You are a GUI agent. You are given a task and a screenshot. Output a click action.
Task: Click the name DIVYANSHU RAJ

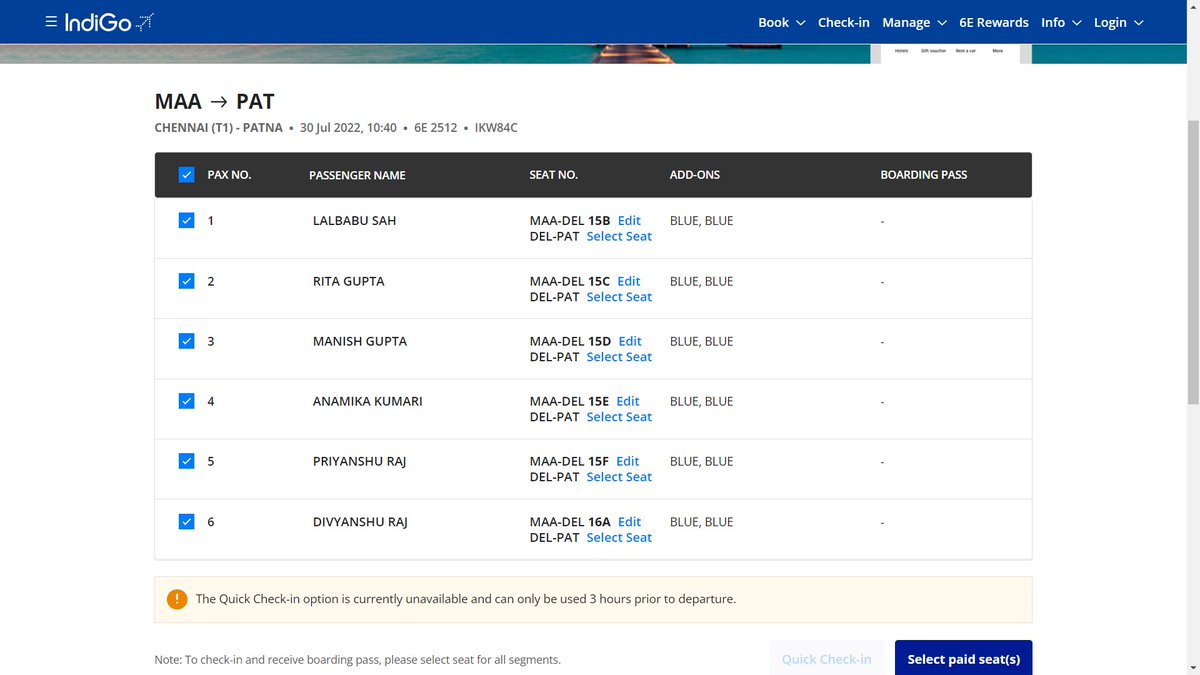(x=360, y=522)
